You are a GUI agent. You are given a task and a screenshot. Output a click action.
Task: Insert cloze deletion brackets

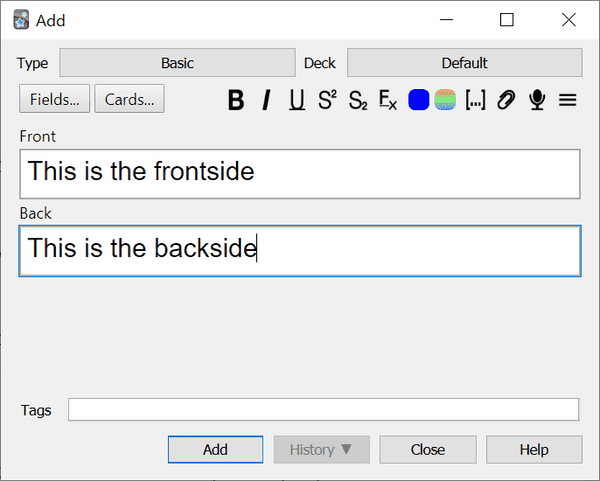(475, 100)
